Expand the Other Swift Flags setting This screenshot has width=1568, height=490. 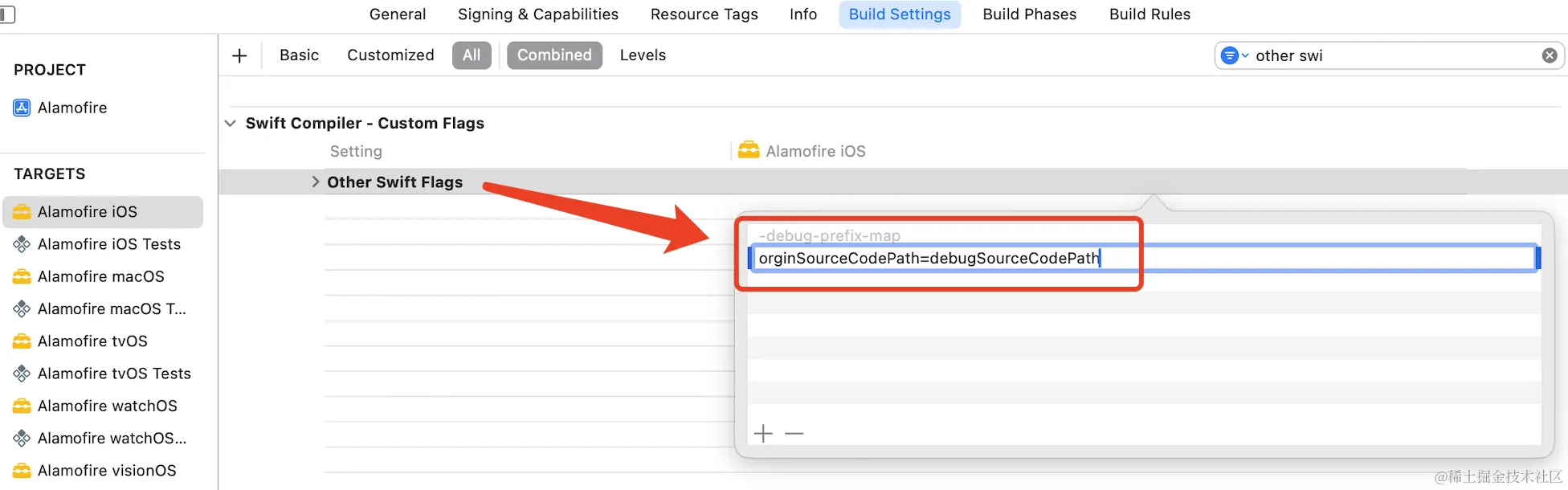click(x=315, y=182)
